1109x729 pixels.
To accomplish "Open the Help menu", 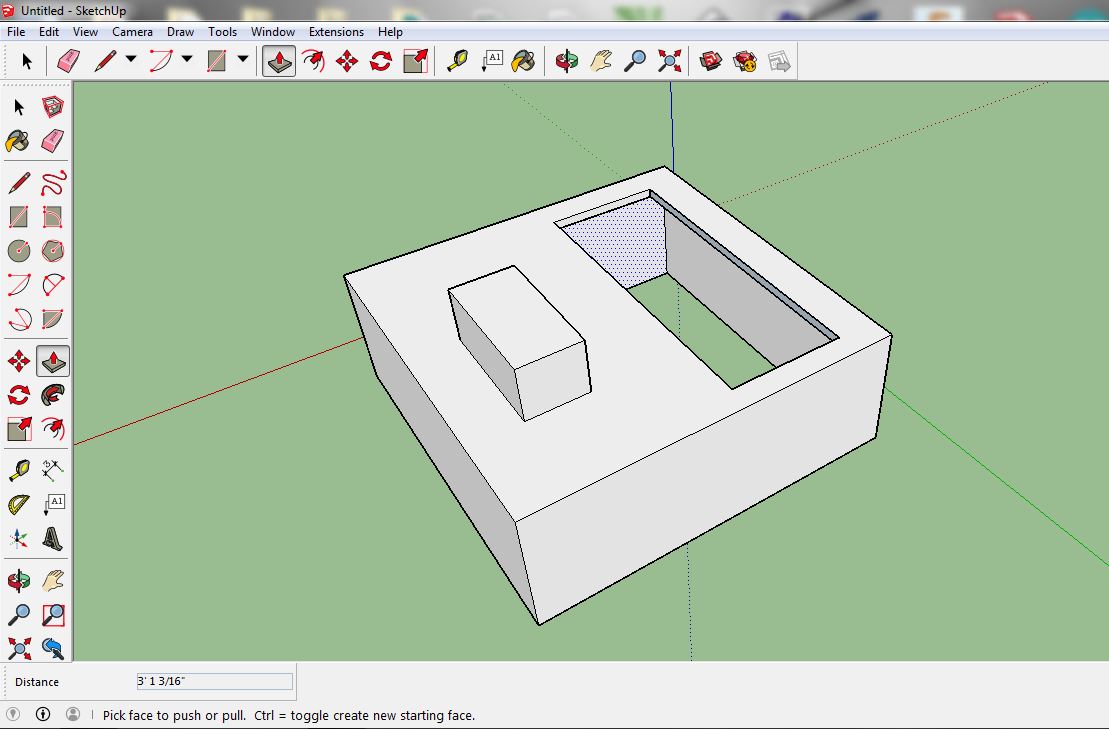I will pos(390,32).
